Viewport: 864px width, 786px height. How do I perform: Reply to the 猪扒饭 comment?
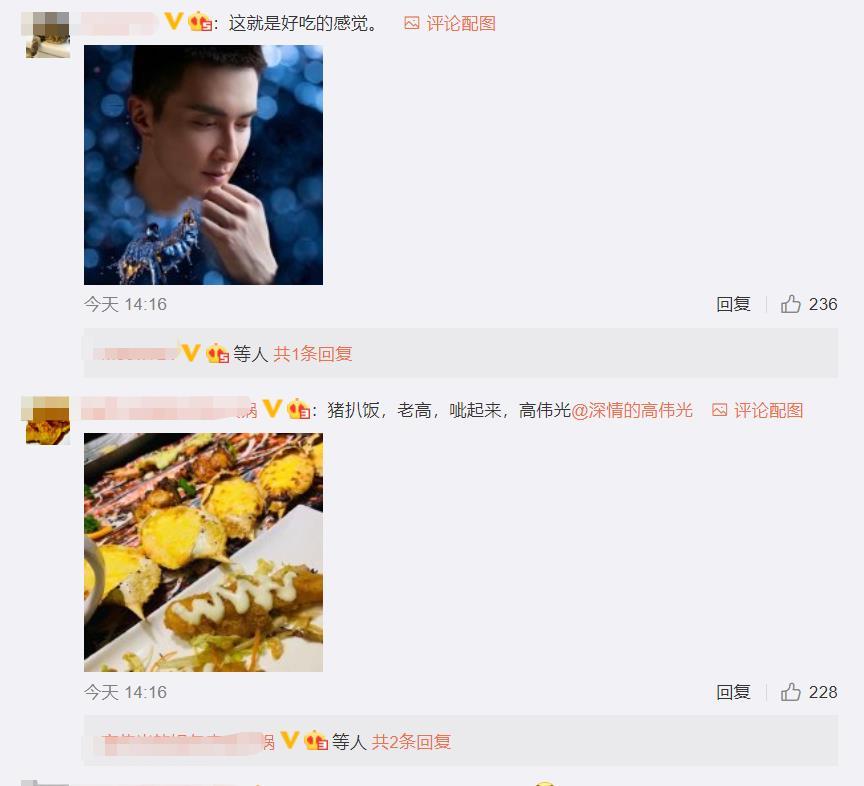(x=733, y=692)
